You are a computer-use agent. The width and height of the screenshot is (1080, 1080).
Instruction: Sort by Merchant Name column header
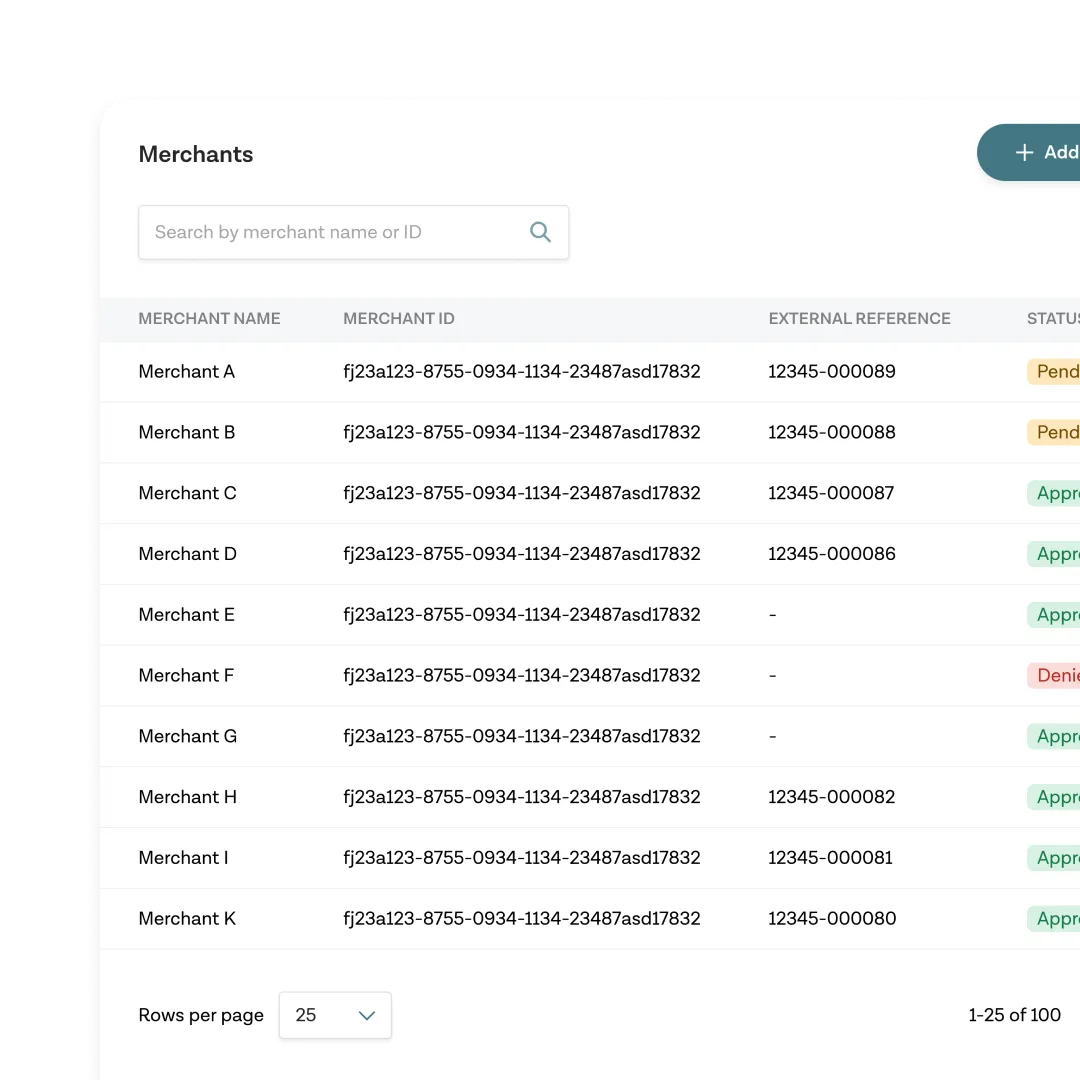tap(209, 319)
